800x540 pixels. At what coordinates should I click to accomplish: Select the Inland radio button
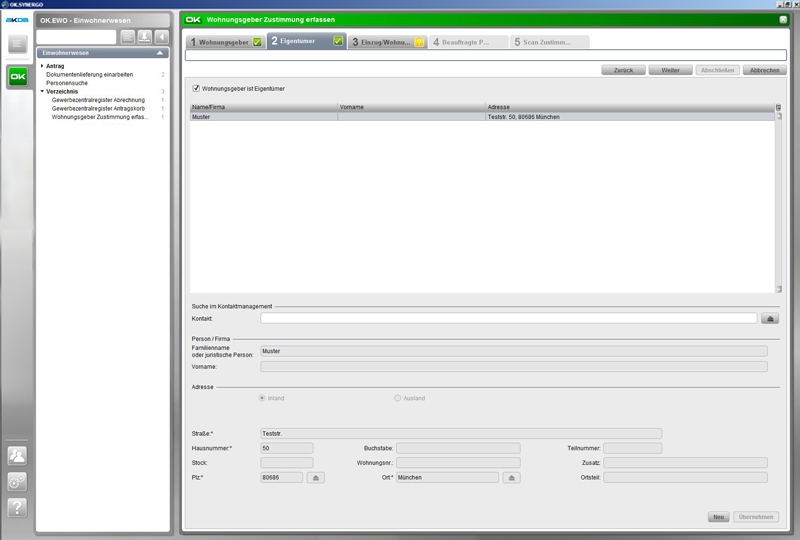click(x=263, y=398)
